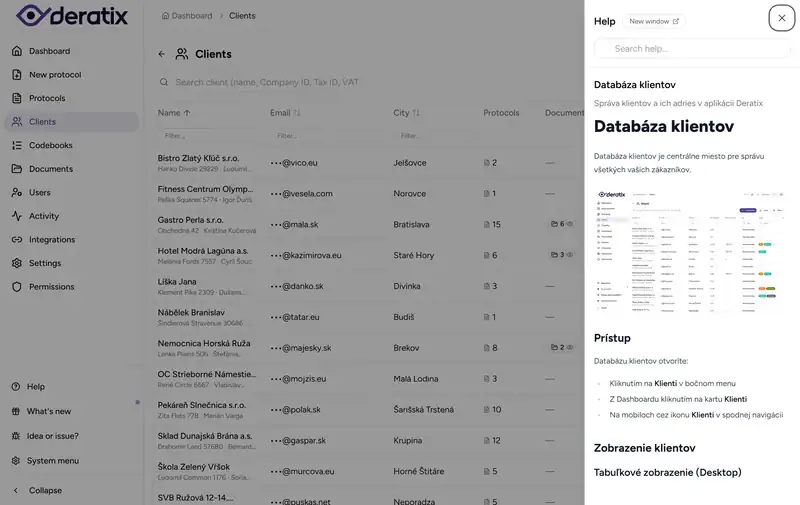800x505 pixels.
Task: Open New protocol in sidebar
Action: tap(55, 74)
